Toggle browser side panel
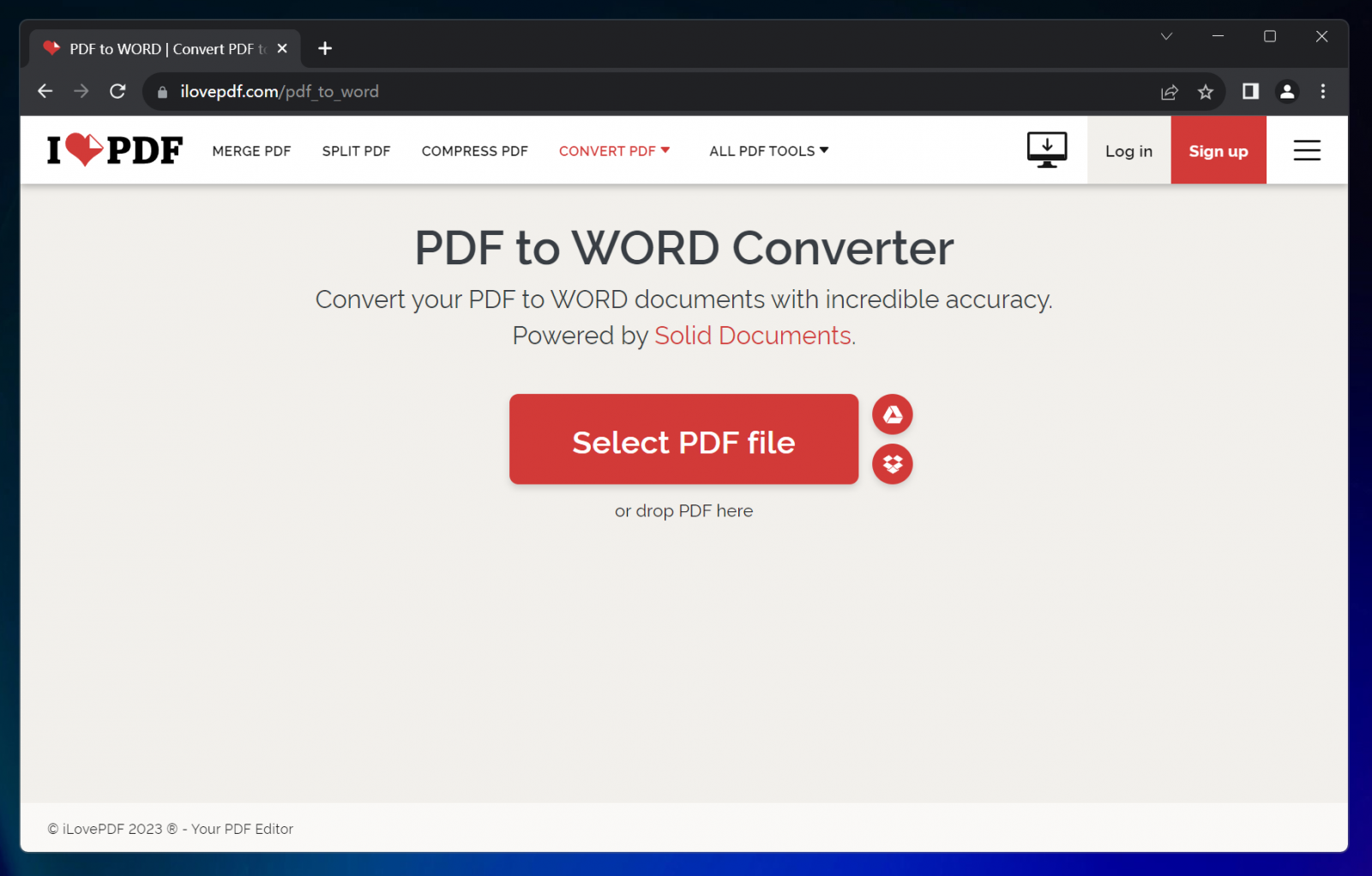Screen dimensions: 1372x876 coord(1250,91)
